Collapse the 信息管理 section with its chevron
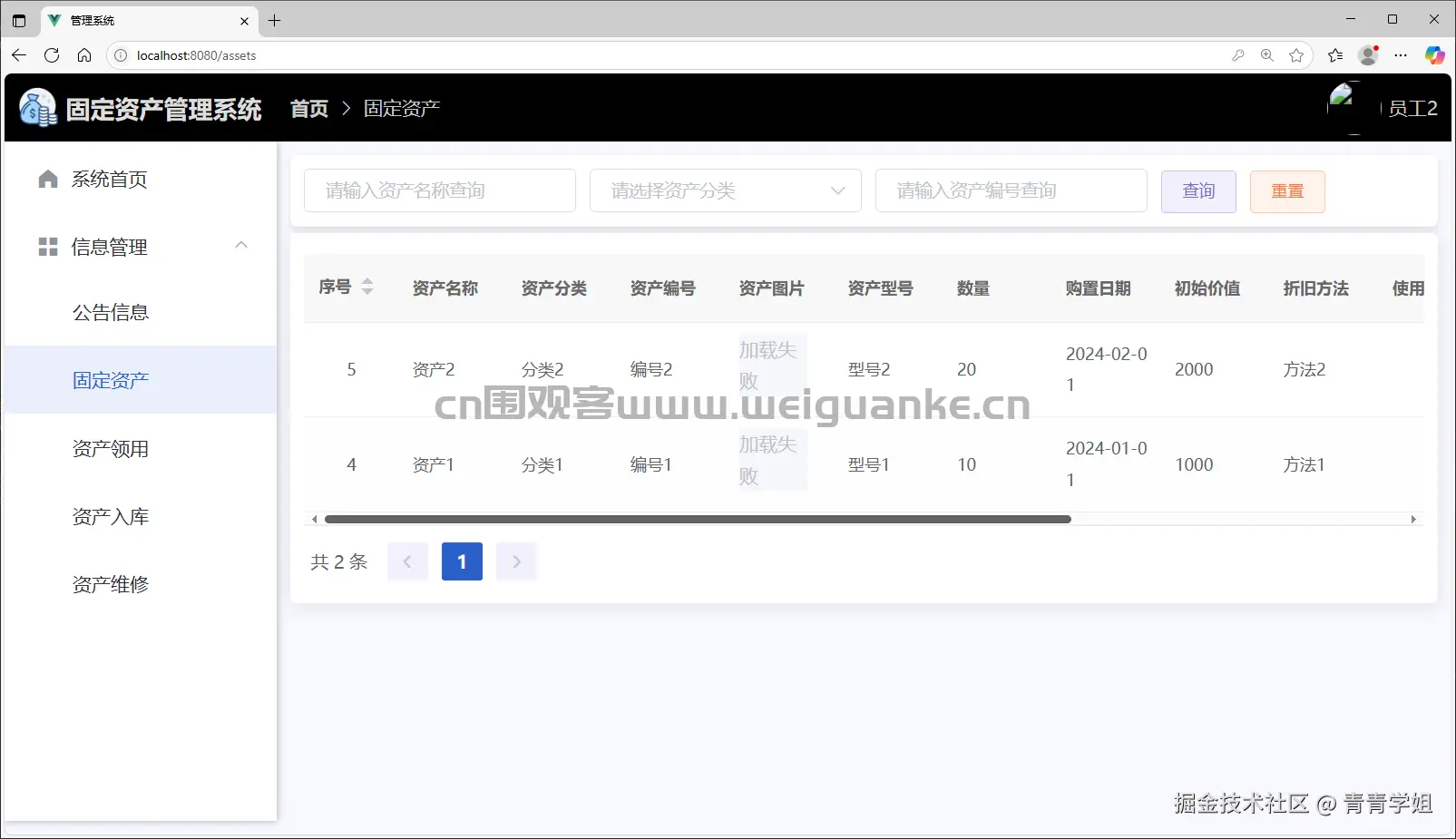The width and height of the screenshot is (1456, 839). click(240, 245)
